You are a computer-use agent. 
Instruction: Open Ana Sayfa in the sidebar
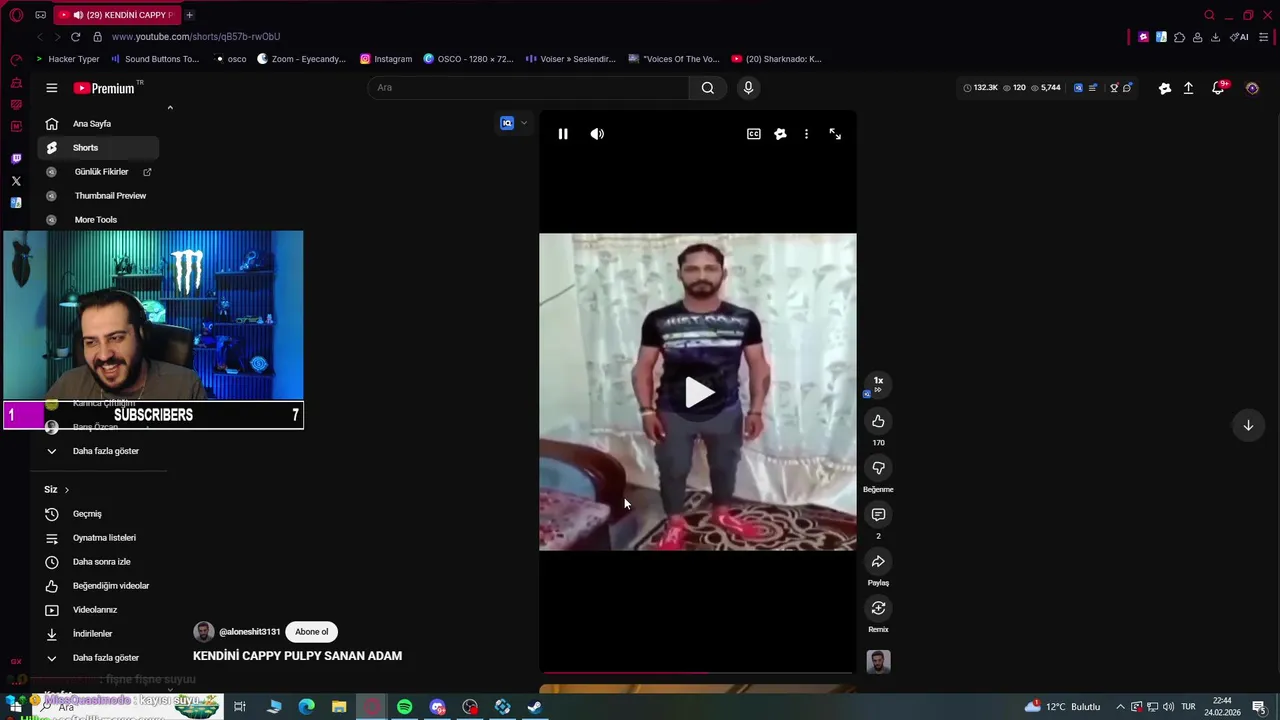pos(98,124)
